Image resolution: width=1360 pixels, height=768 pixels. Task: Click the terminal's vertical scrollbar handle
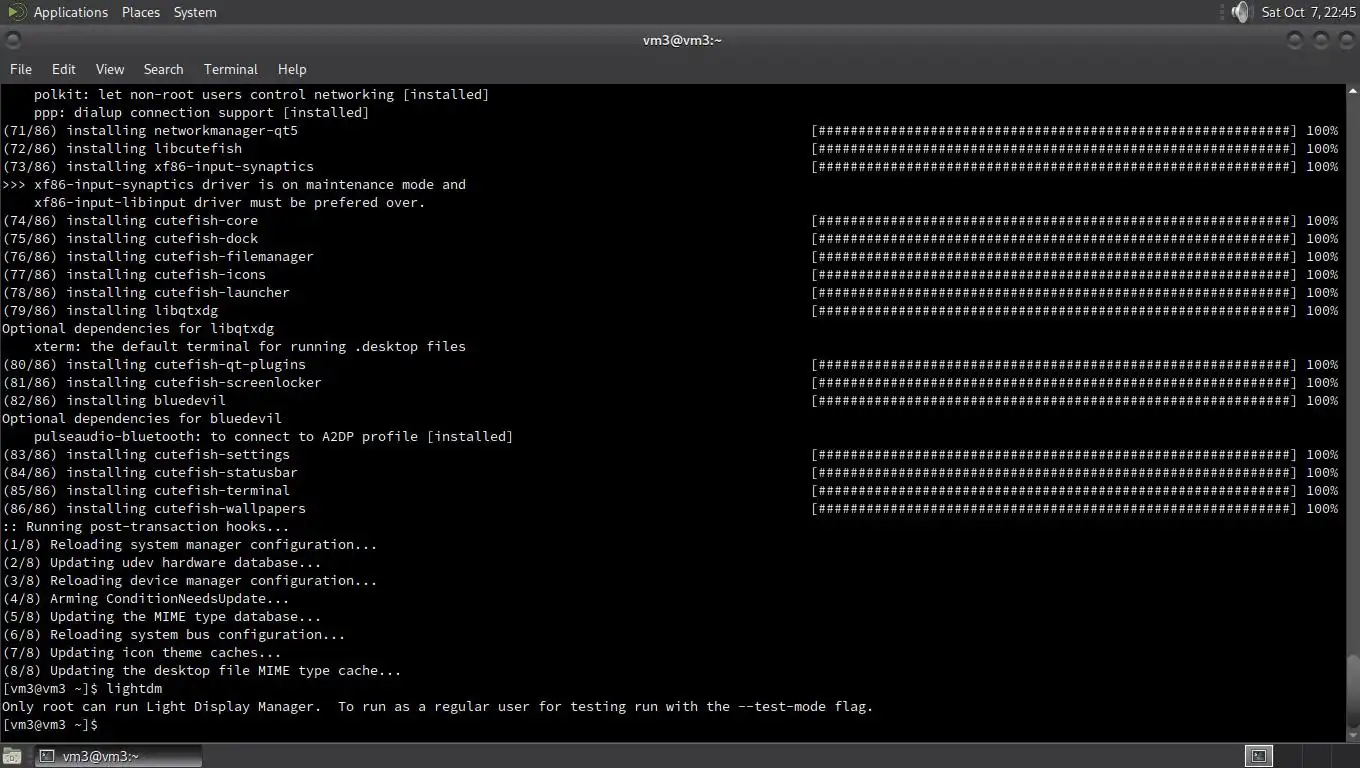[1352, 690]
